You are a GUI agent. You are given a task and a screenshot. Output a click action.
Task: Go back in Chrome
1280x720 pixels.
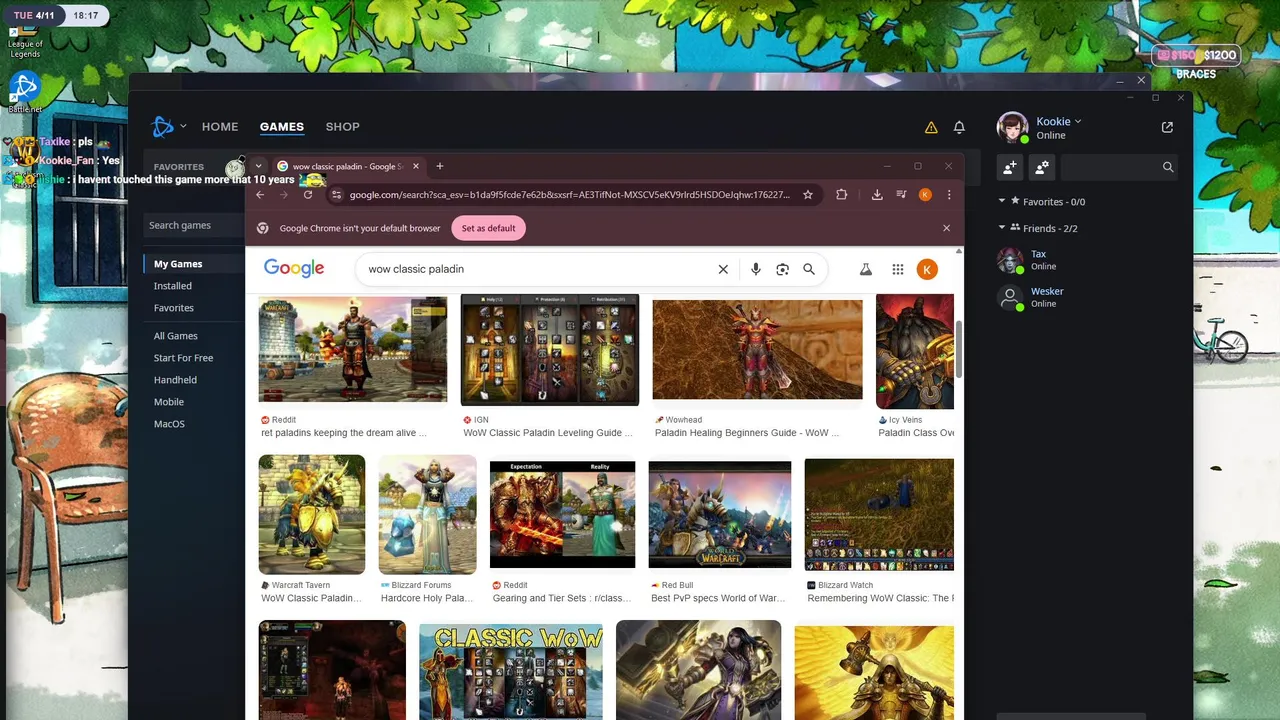click(260, 195)
